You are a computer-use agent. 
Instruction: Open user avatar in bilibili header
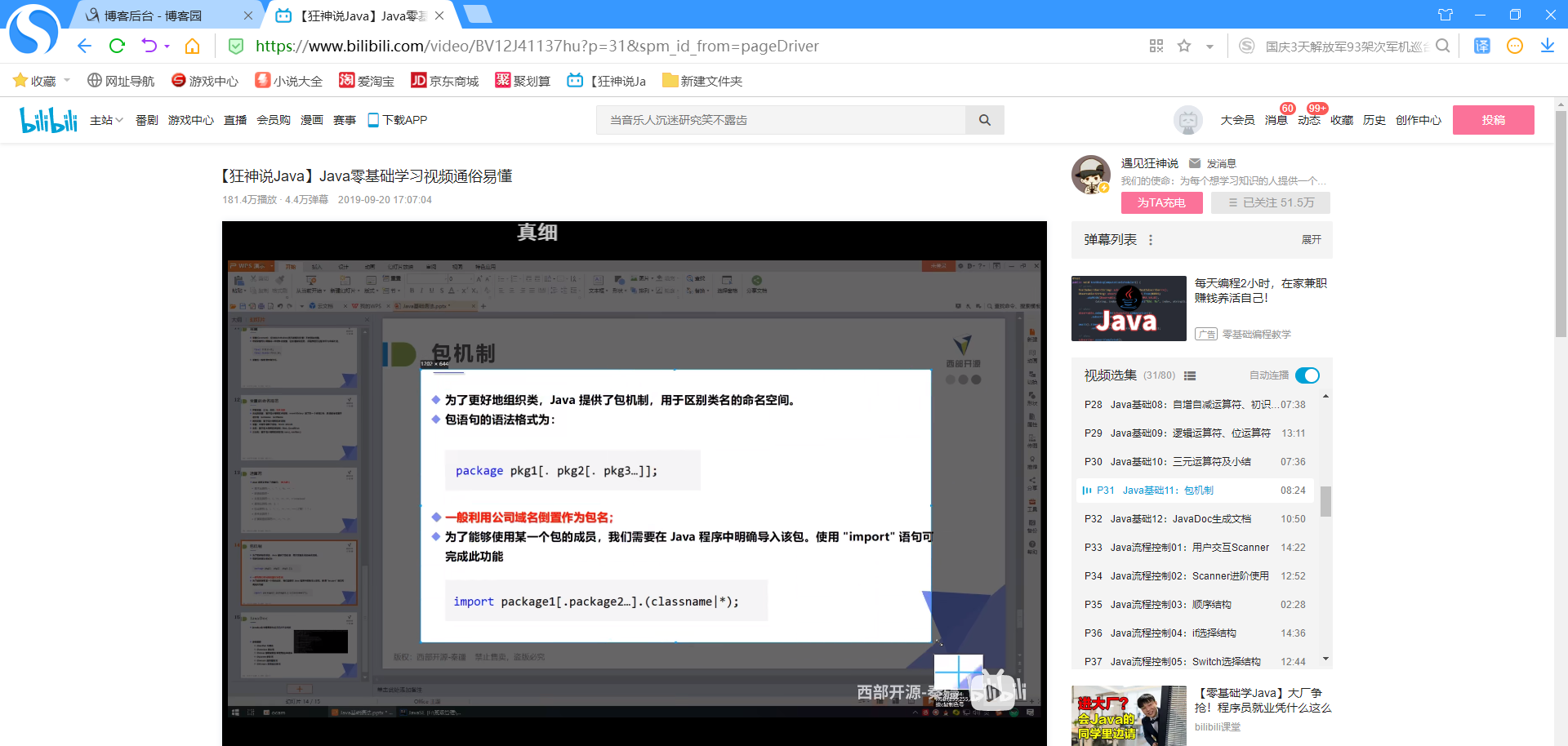(1187, 120)
